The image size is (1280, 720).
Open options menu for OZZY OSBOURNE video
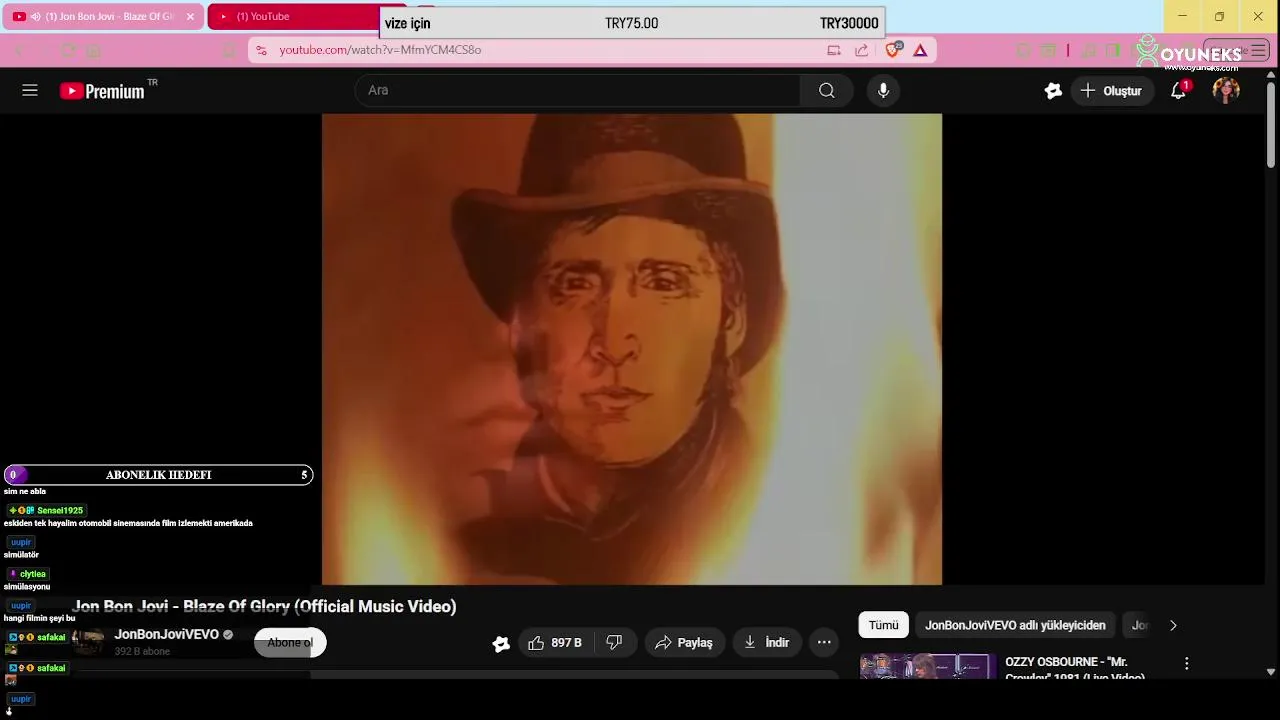[1187, 663]
